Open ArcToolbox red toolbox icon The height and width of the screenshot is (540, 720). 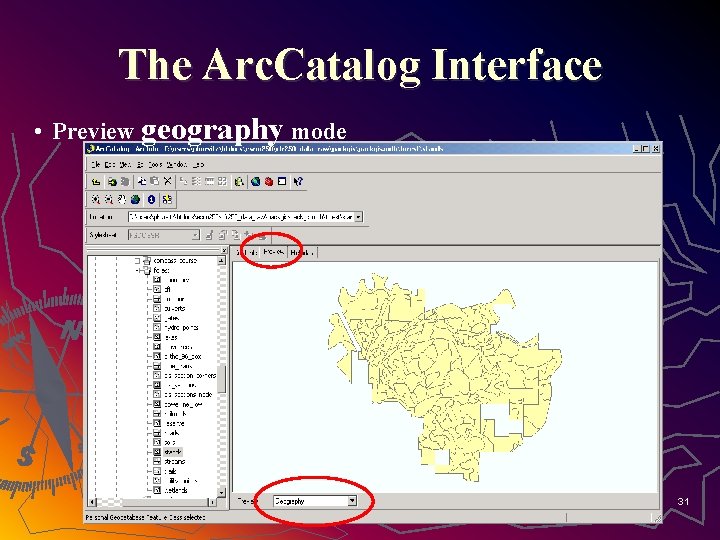point(269,181)
